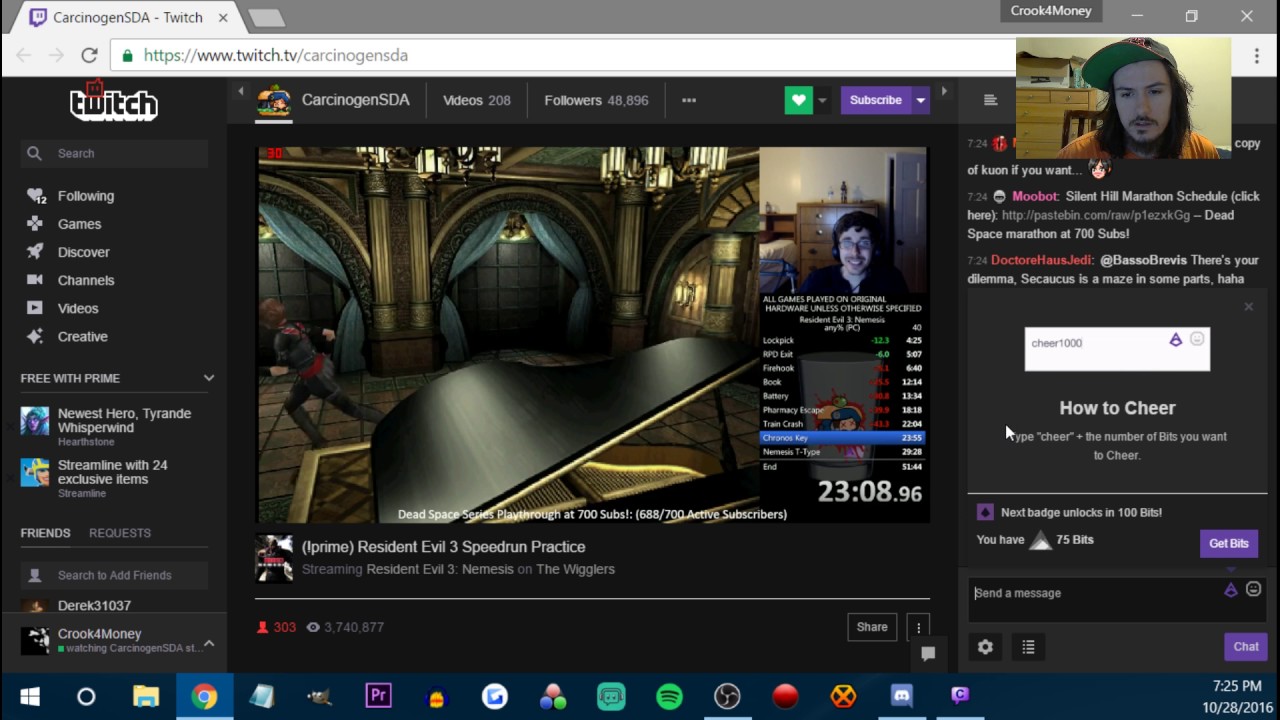Open the Subscribe options dropdown arrow

[920, 100]
